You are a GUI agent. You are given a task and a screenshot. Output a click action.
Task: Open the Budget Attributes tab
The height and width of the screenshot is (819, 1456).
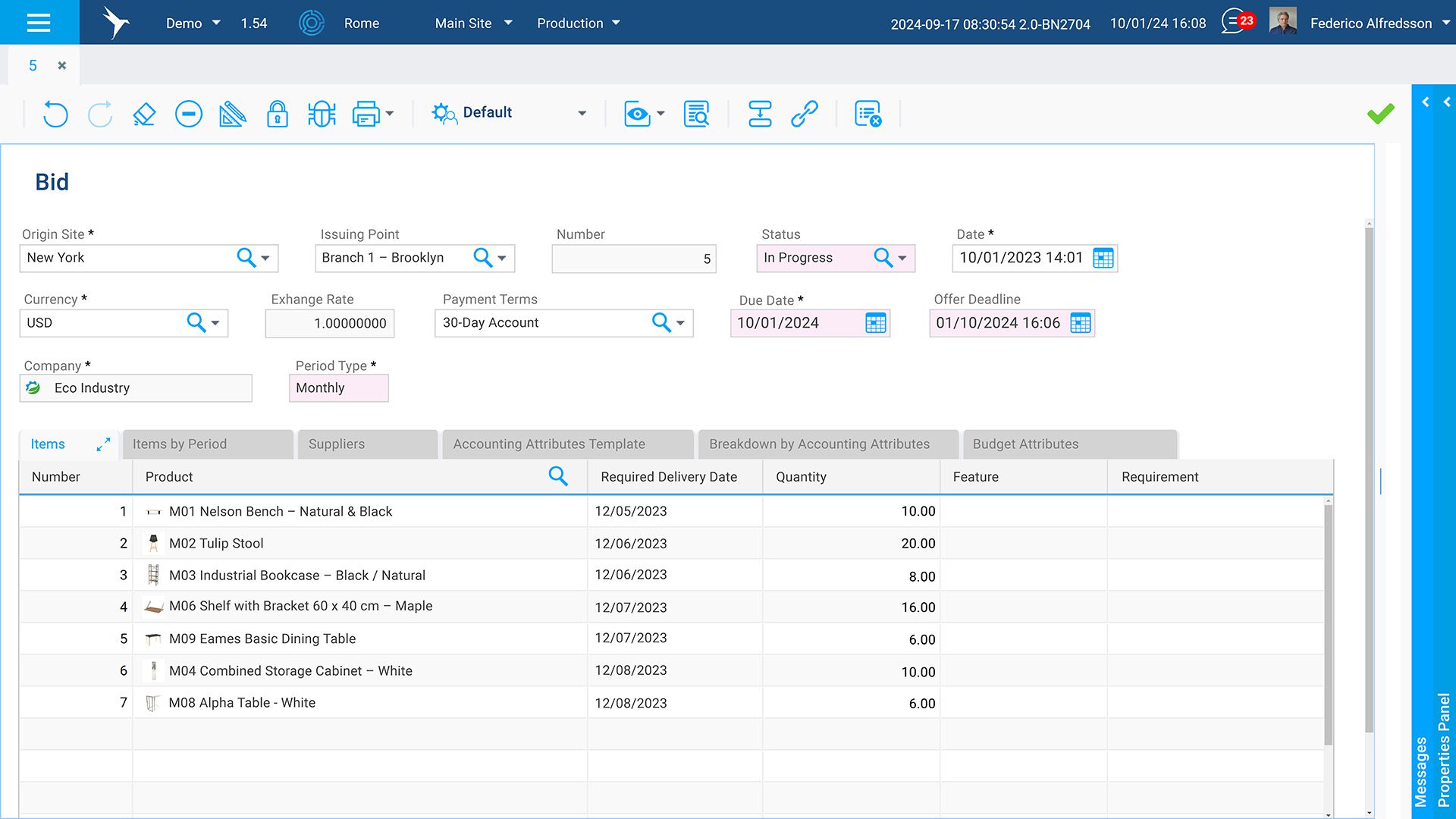[x=1025, y=444]
